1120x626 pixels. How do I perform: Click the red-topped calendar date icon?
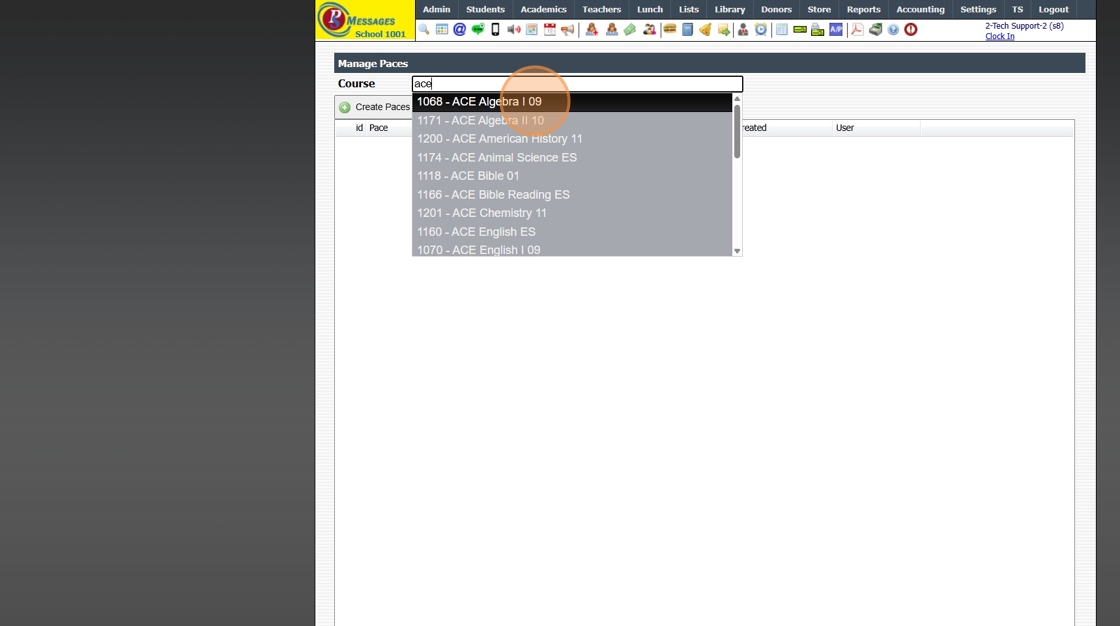coord(549,29)
